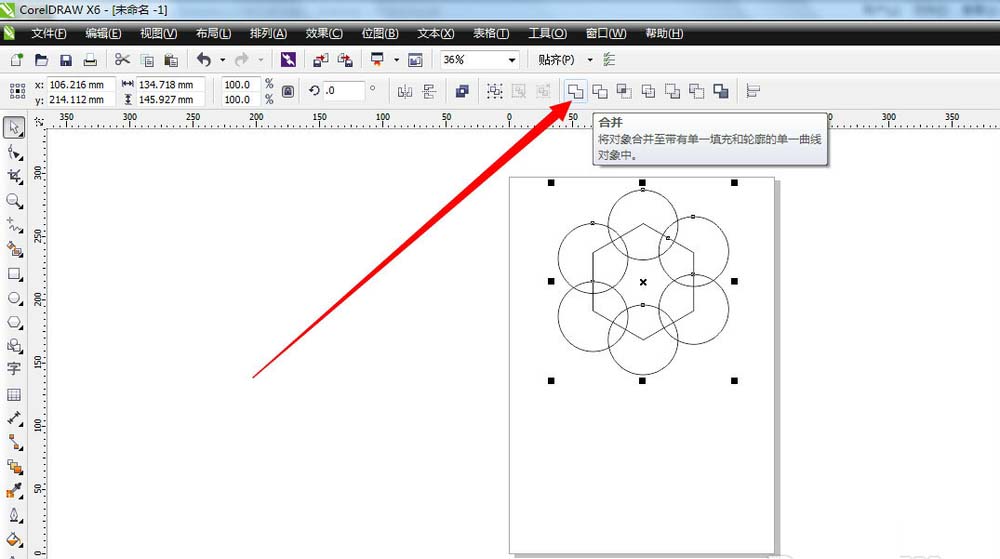This screenshot has height=559, width=1000.
Task: Toggle the lock ratio button
Action: 288,91
